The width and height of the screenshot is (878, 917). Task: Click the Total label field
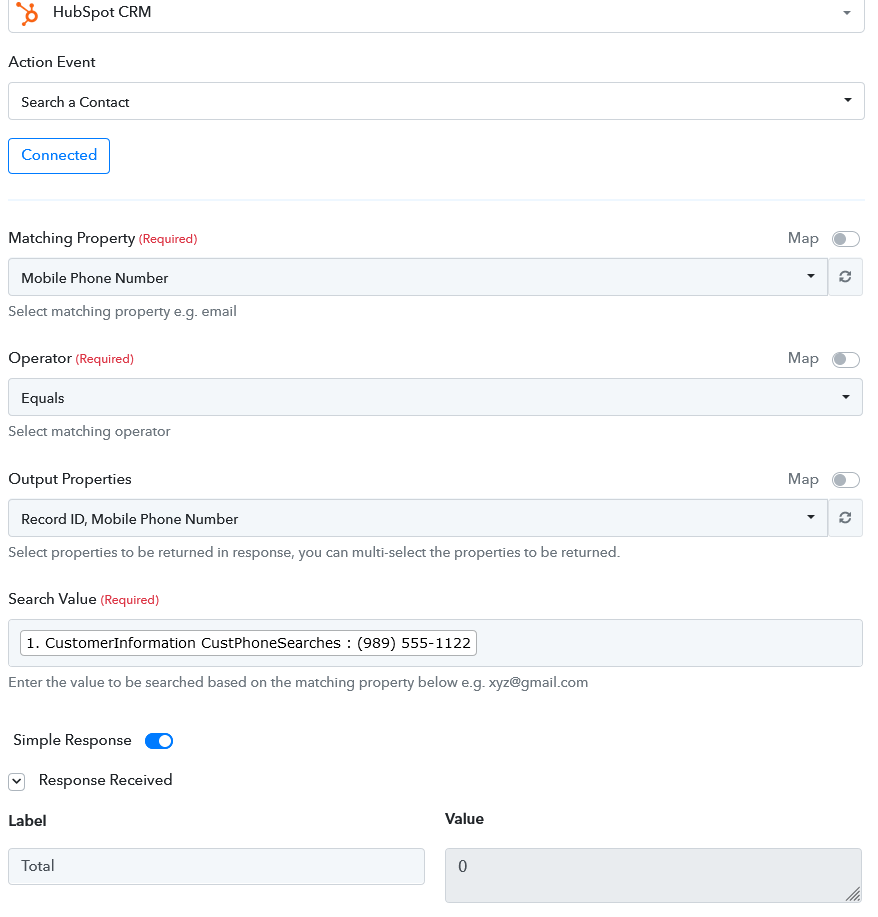216,866
